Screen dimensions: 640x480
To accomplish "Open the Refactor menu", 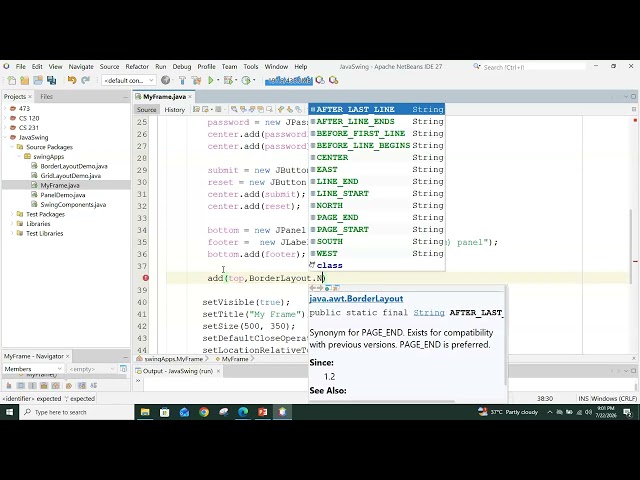I will point(137,67).
